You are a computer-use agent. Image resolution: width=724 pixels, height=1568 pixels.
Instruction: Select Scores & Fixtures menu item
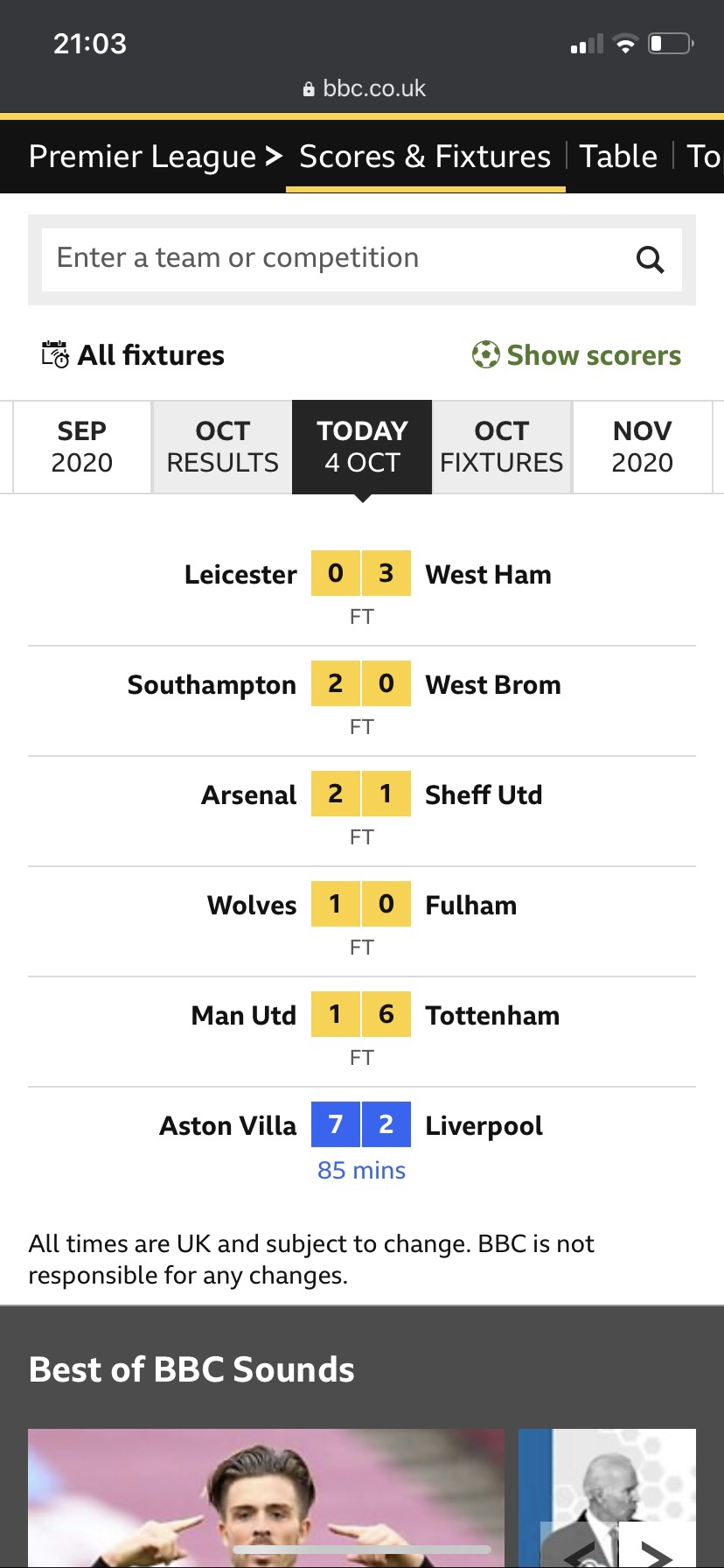click(425, 156)
